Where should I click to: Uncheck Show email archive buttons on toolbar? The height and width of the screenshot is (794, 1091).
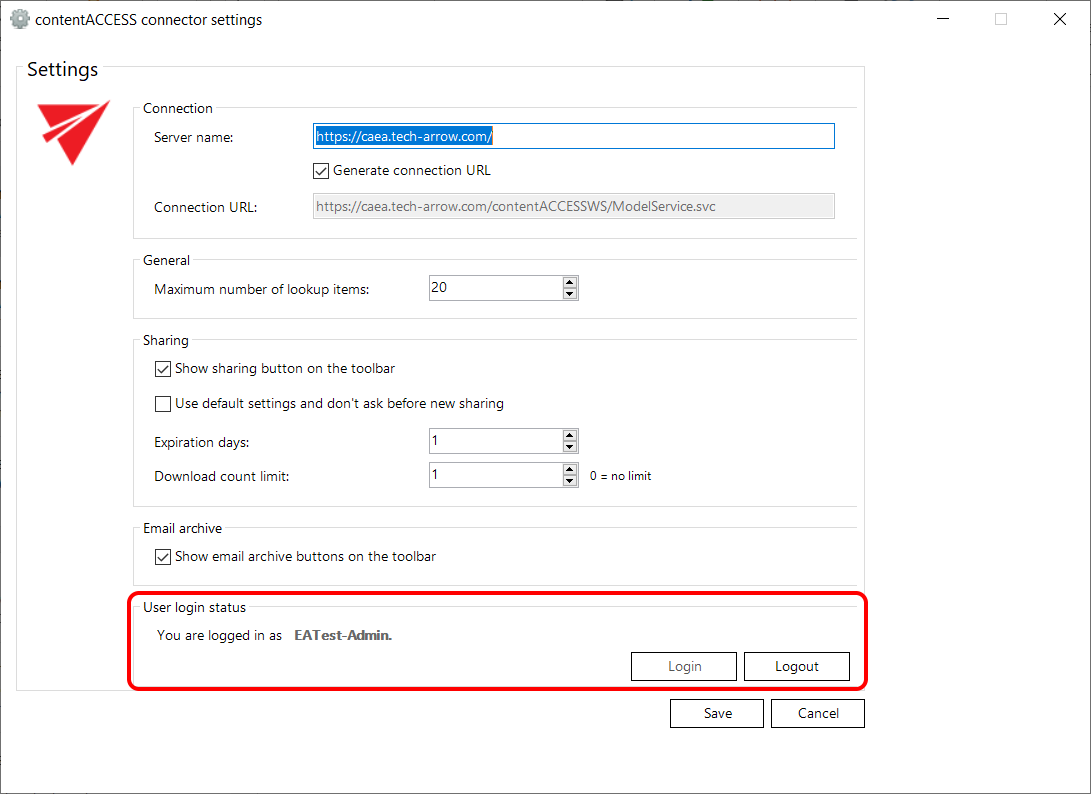pos(163,557)
